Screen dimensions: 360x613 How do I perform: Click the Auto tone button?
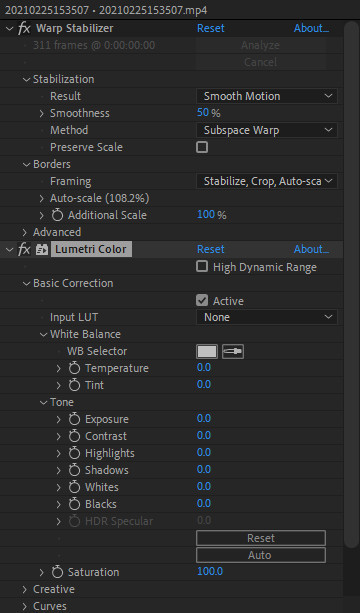click(261, 555)
